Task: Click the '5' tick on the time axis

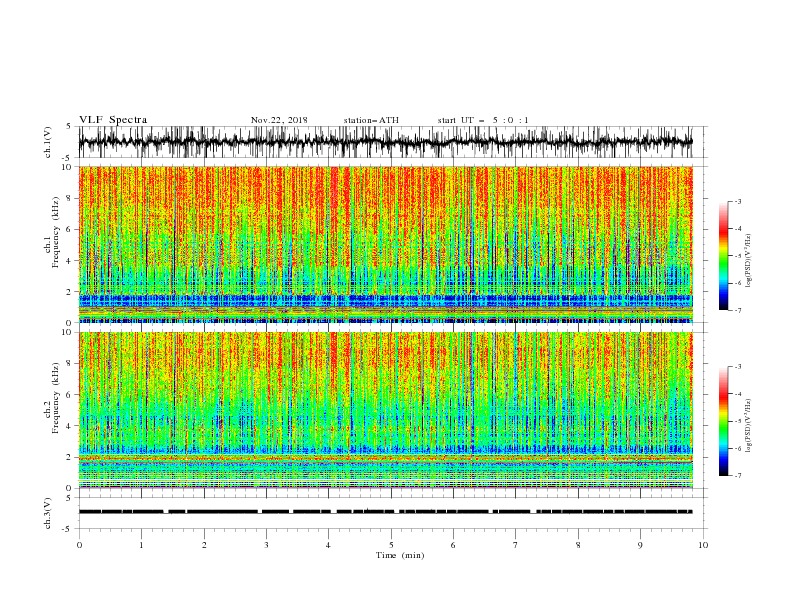Action: click(x=391, y=545)
